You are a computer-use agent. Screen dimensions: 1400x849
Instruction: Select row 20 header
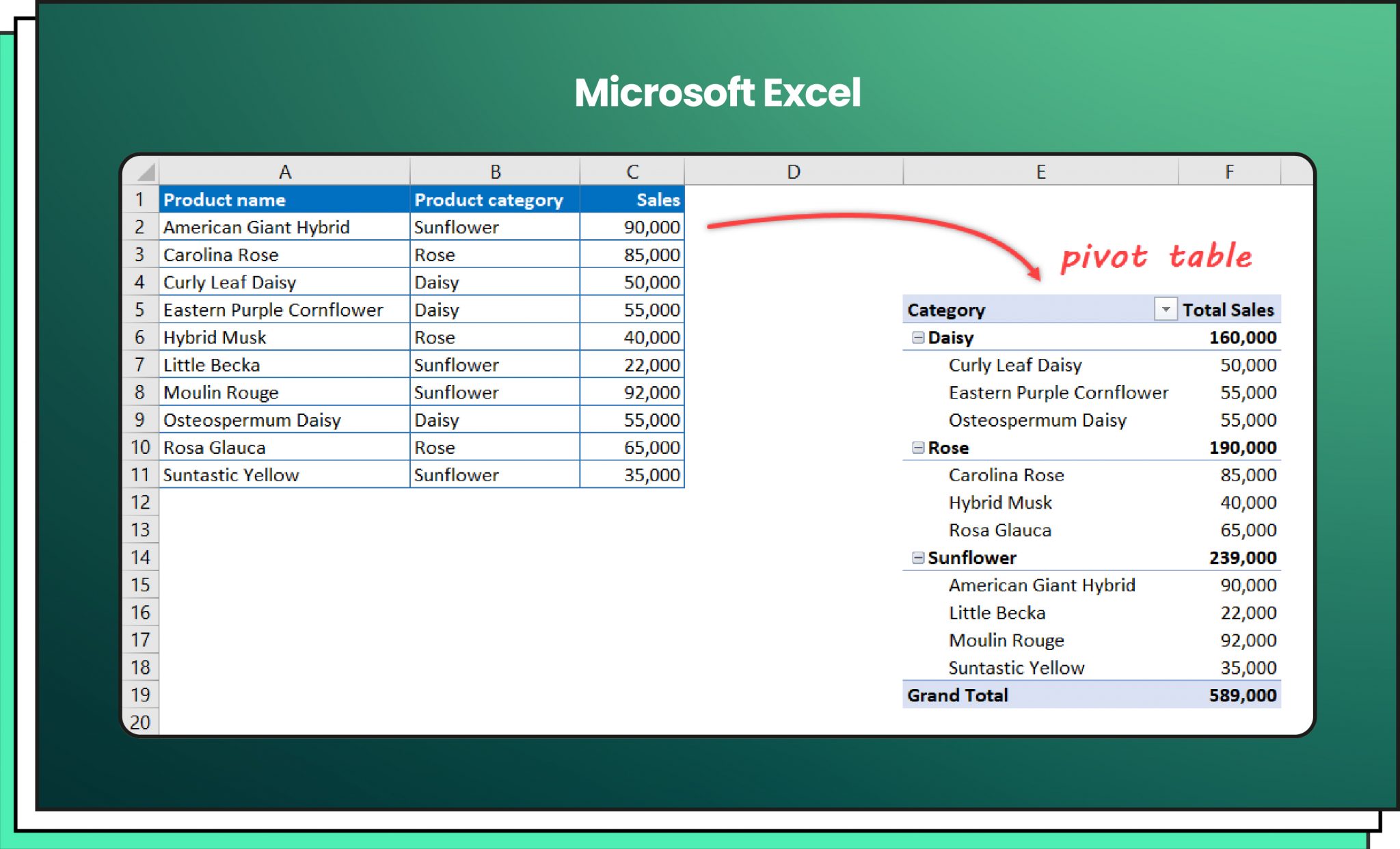(x=140, y=722)
